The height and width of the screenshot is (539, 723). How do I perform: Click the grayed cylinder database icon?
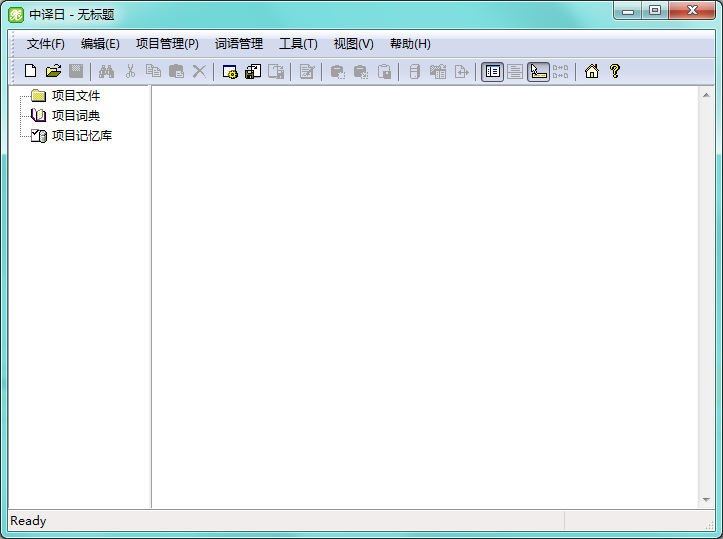tap(415, 71)
